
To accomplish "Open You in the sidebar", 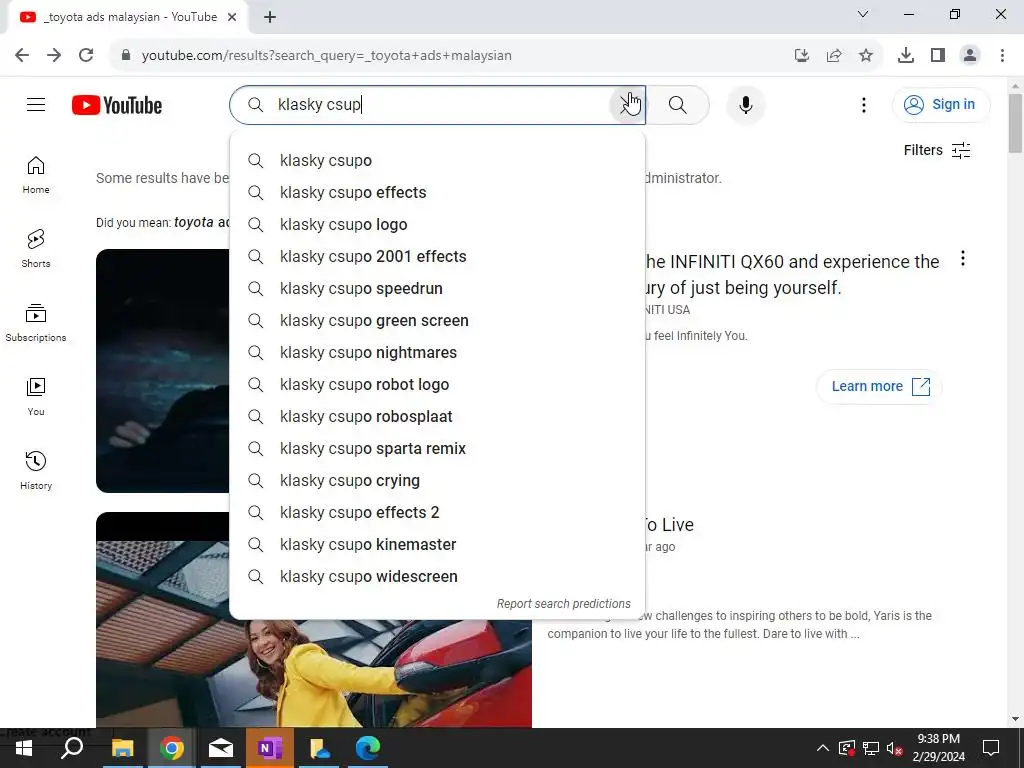I will [x=36, y=396].
